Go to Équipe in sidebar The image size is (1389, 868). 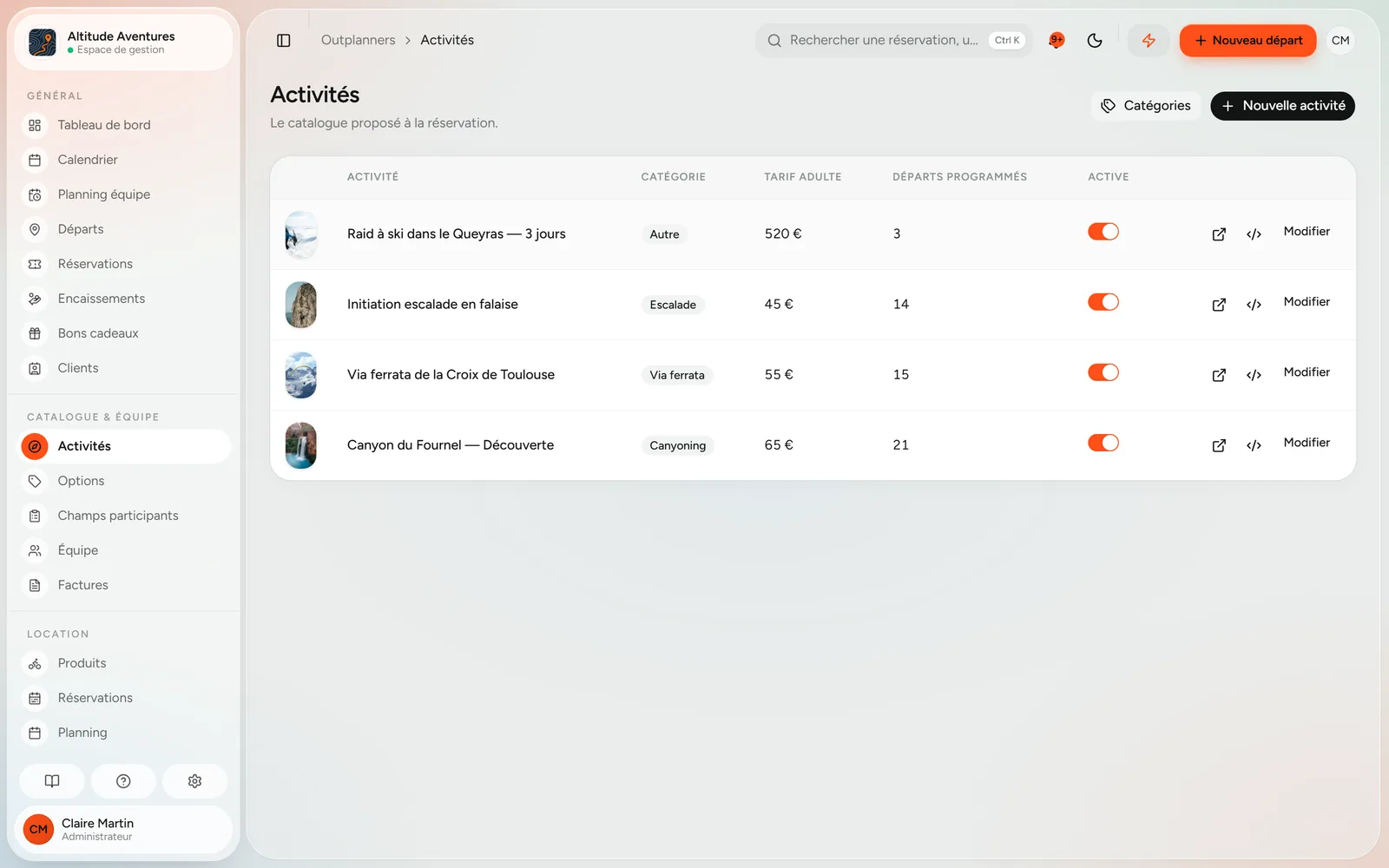(126, 550)
